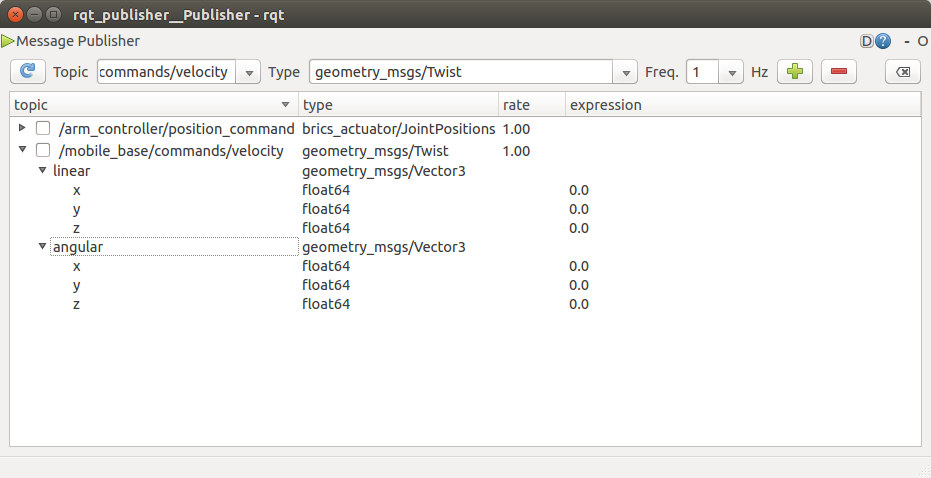Open the Type combo box arrow
This screenshot has width=931, height=478.
click(626, 72)
